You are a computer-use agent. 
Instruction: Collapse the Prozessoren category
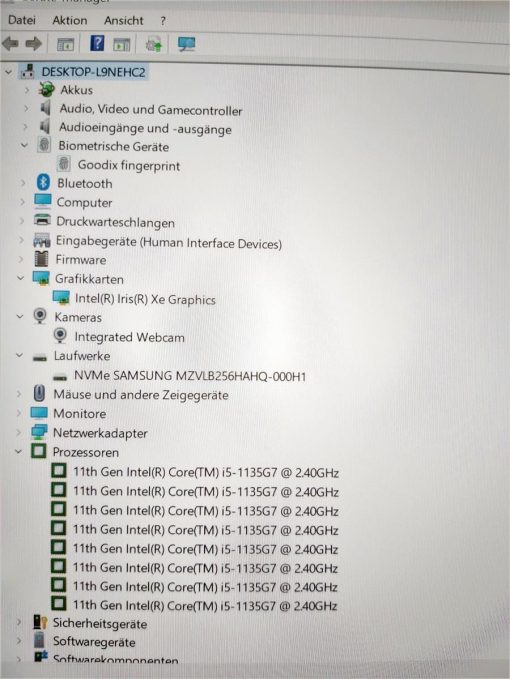19,451
